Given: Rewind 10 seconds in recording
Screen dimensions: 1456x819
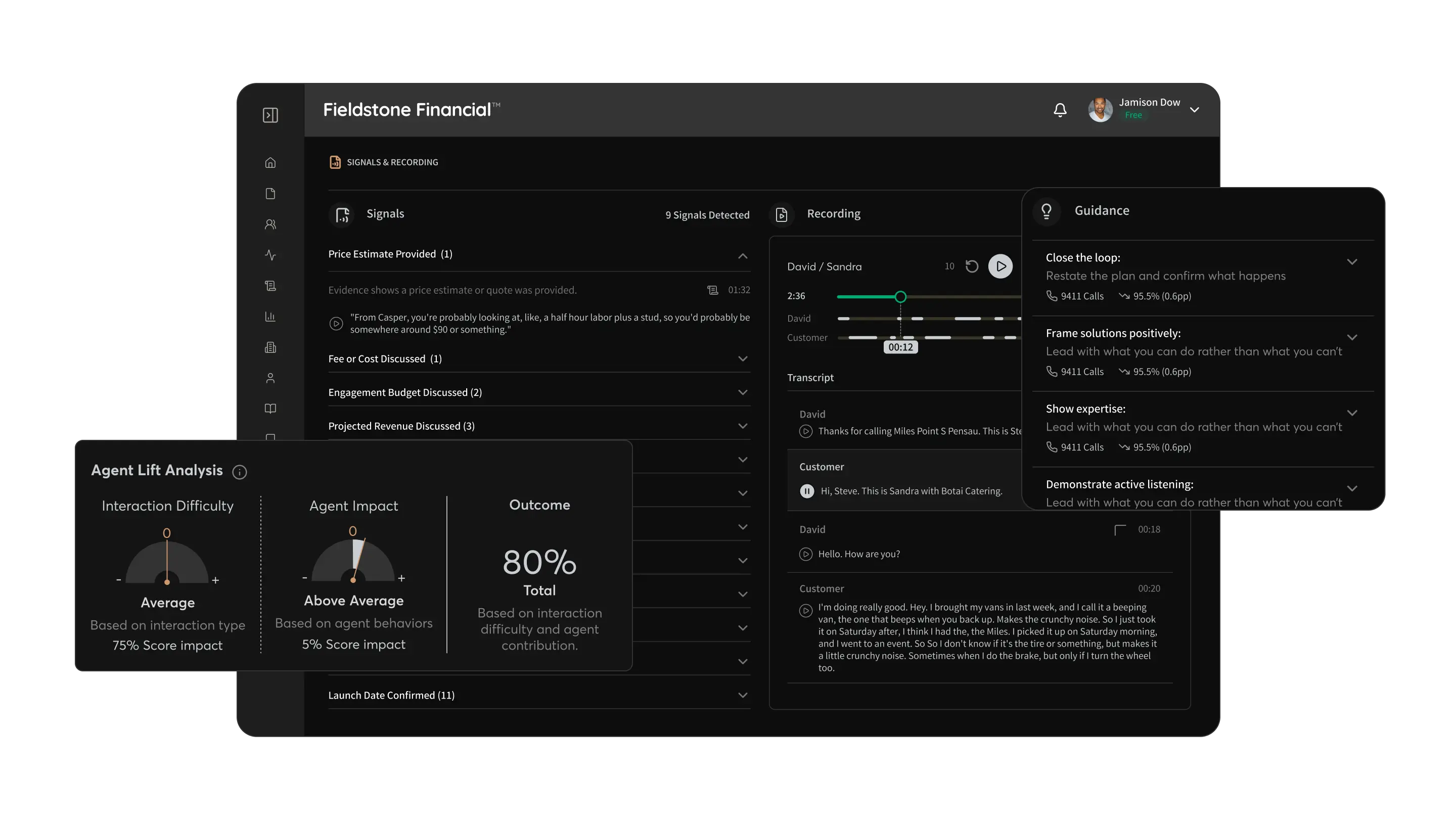Looking at the screenshot, I should coord(972,266).
